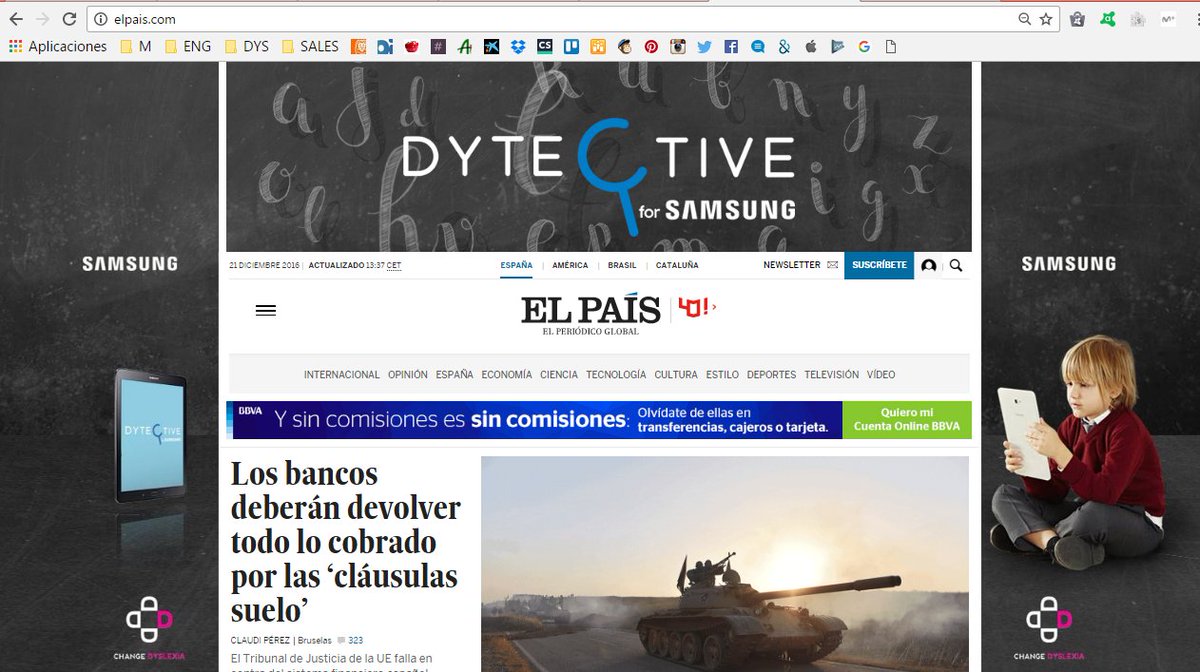
Task: Click the user profile icon next to search
Action: 927,265
